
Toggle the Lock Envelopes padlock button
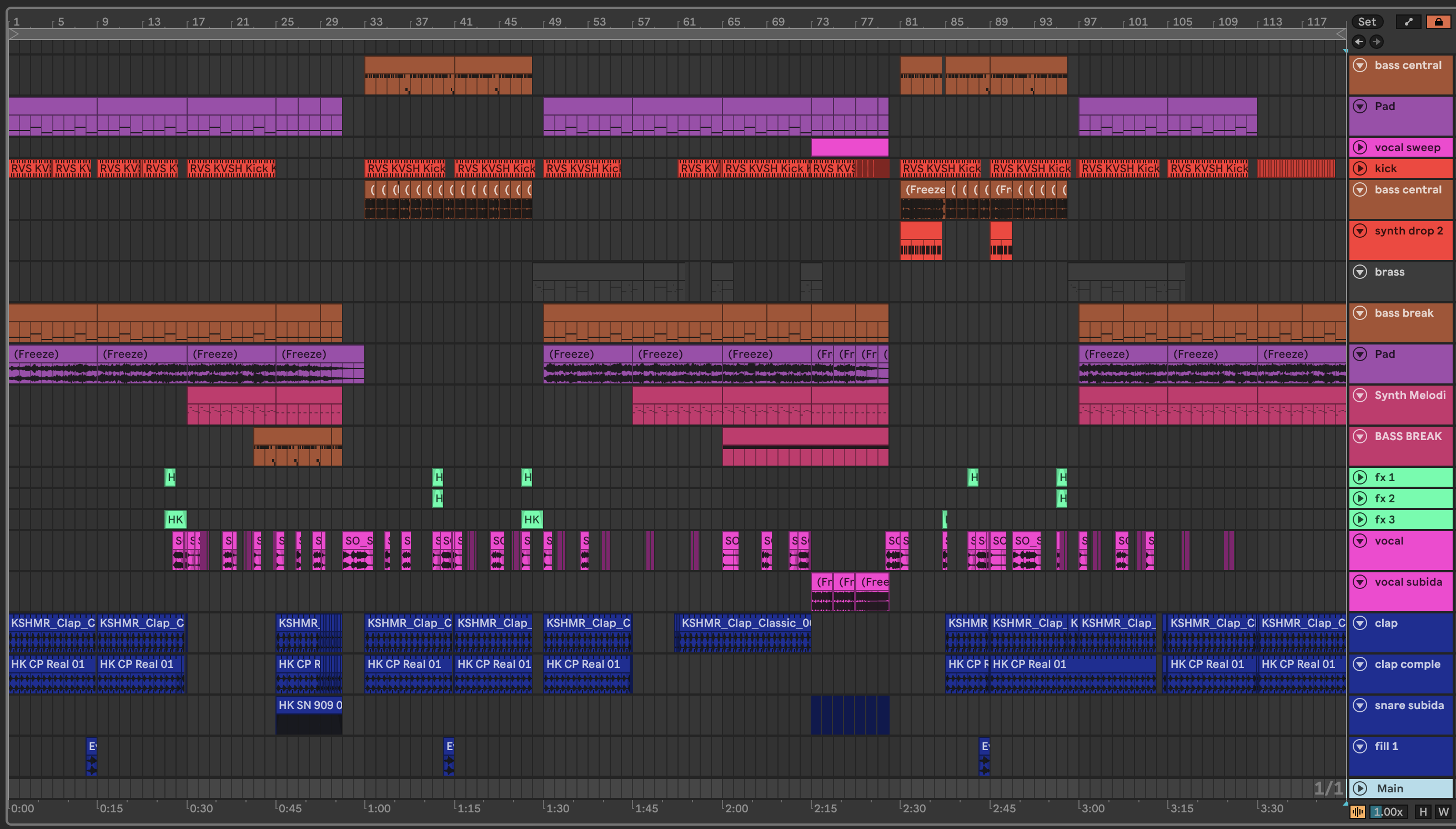1438,22
